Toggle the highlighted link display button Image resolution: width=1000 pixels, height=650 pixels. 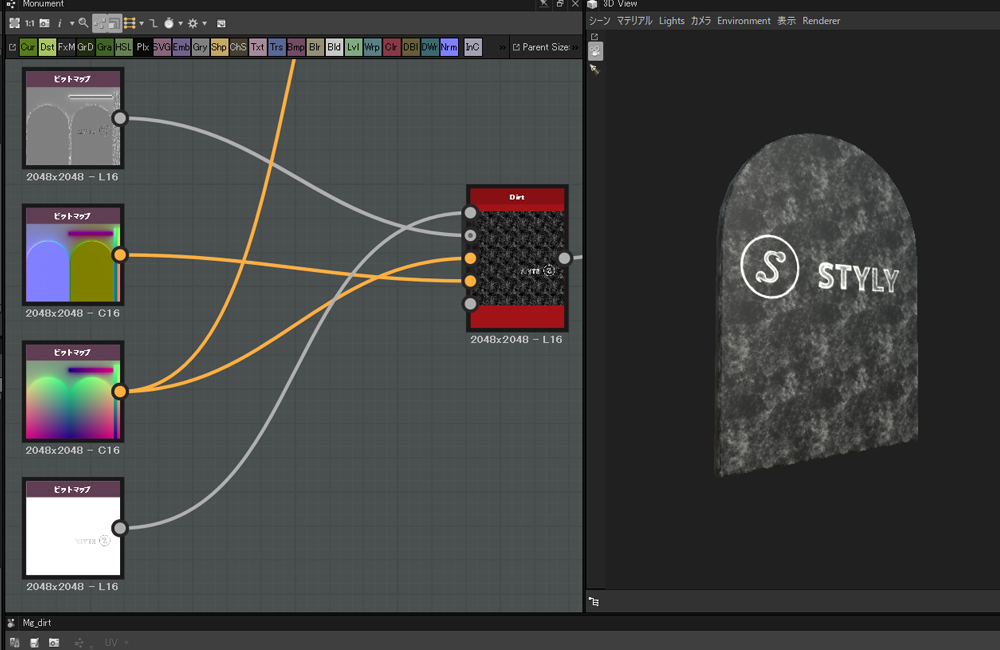point(99,24)
